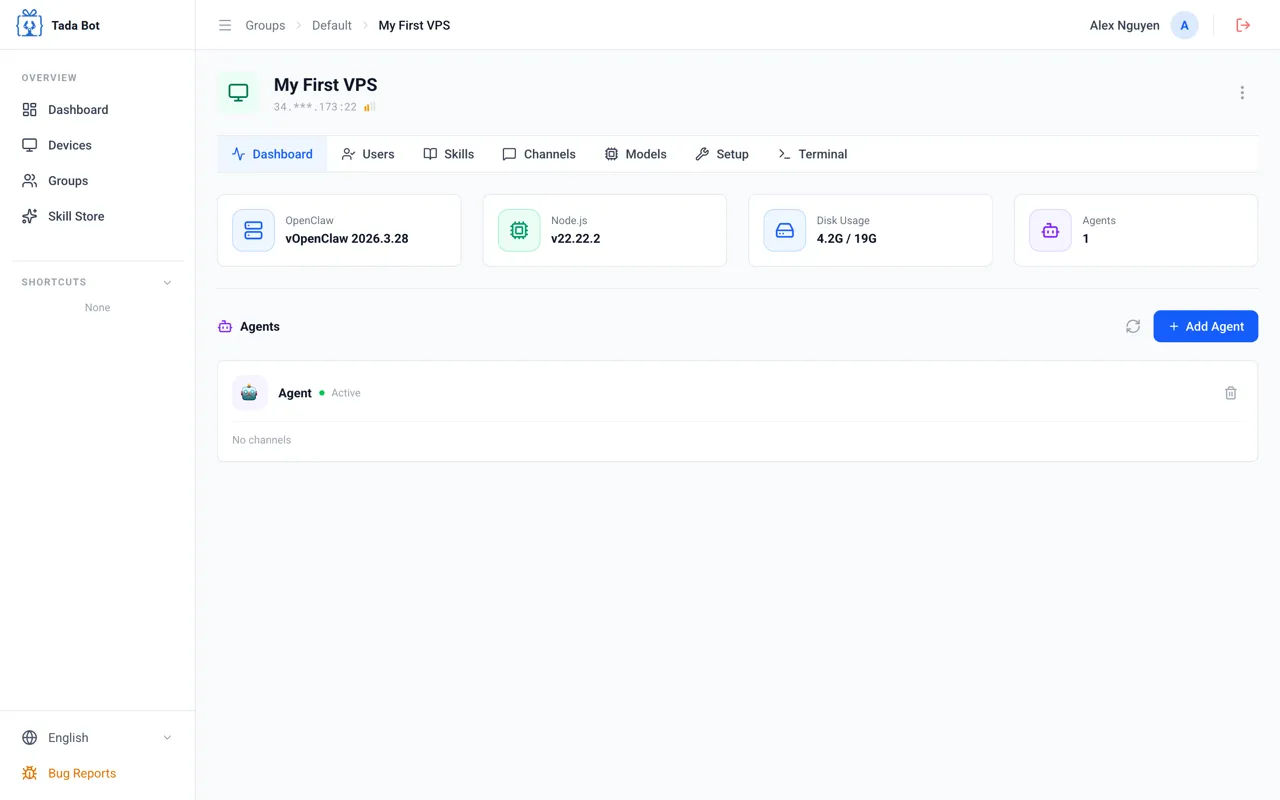Click the bug icon beside Bug Reports
Screen dimensions: 1280x800
coord(30,773)
